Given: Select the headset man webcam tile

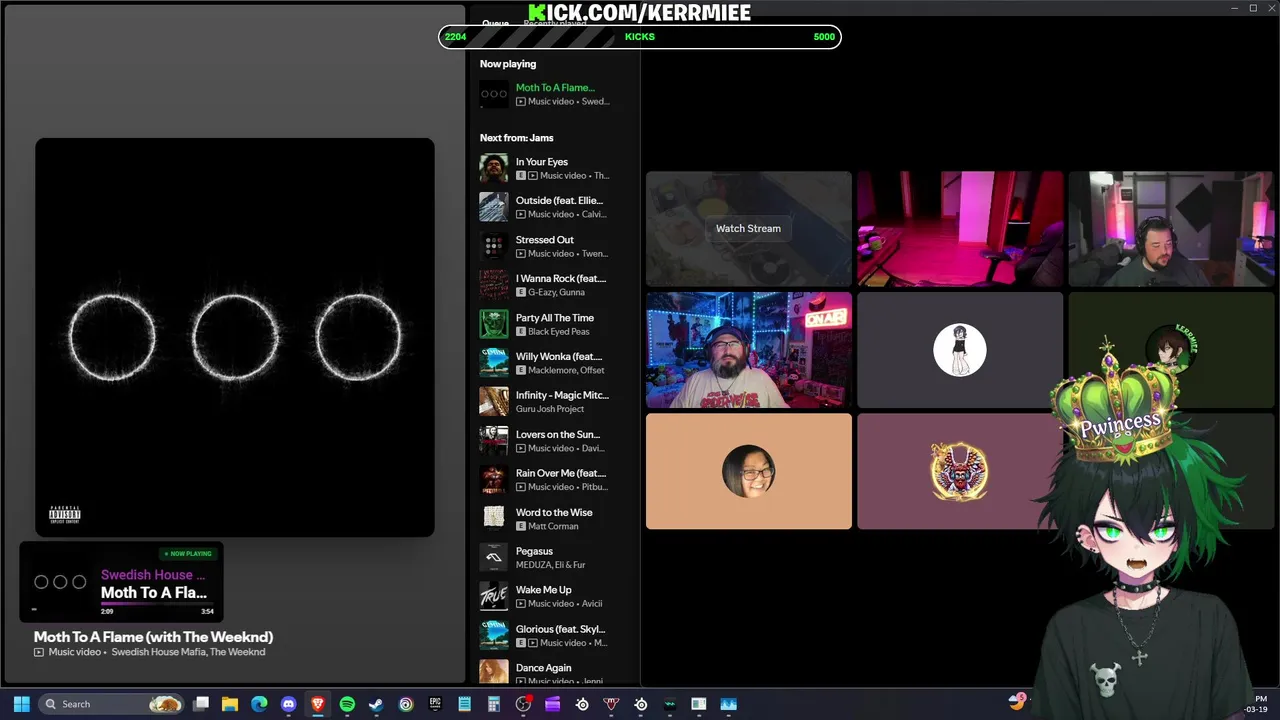Looking at the screenshot, I should click(x=1171, y=229).
